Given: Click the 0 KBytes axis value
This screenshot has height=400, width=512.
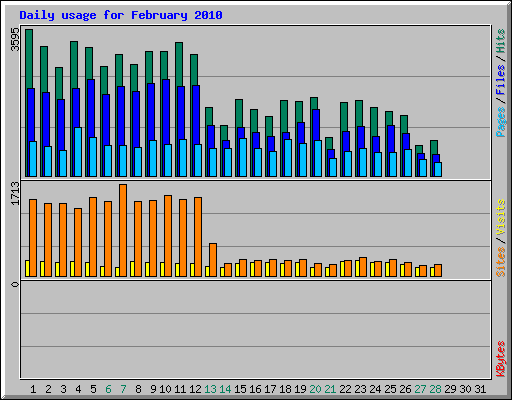Looking at the screenshot, I should click(15, 284).
